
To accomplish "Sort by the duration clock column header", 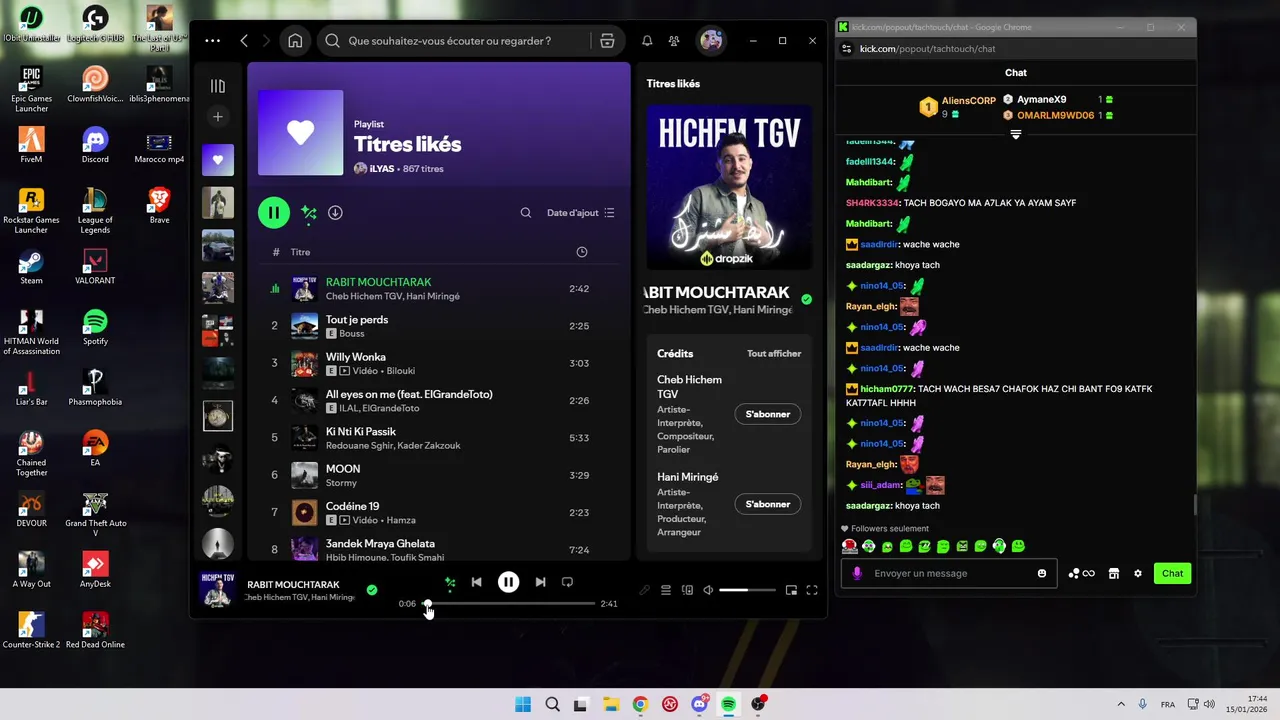I will (582, 252).
